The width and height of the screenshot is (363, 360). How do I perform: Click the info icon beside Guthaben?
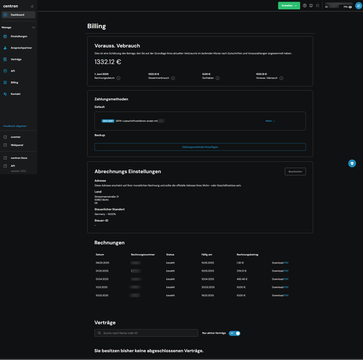218,78
